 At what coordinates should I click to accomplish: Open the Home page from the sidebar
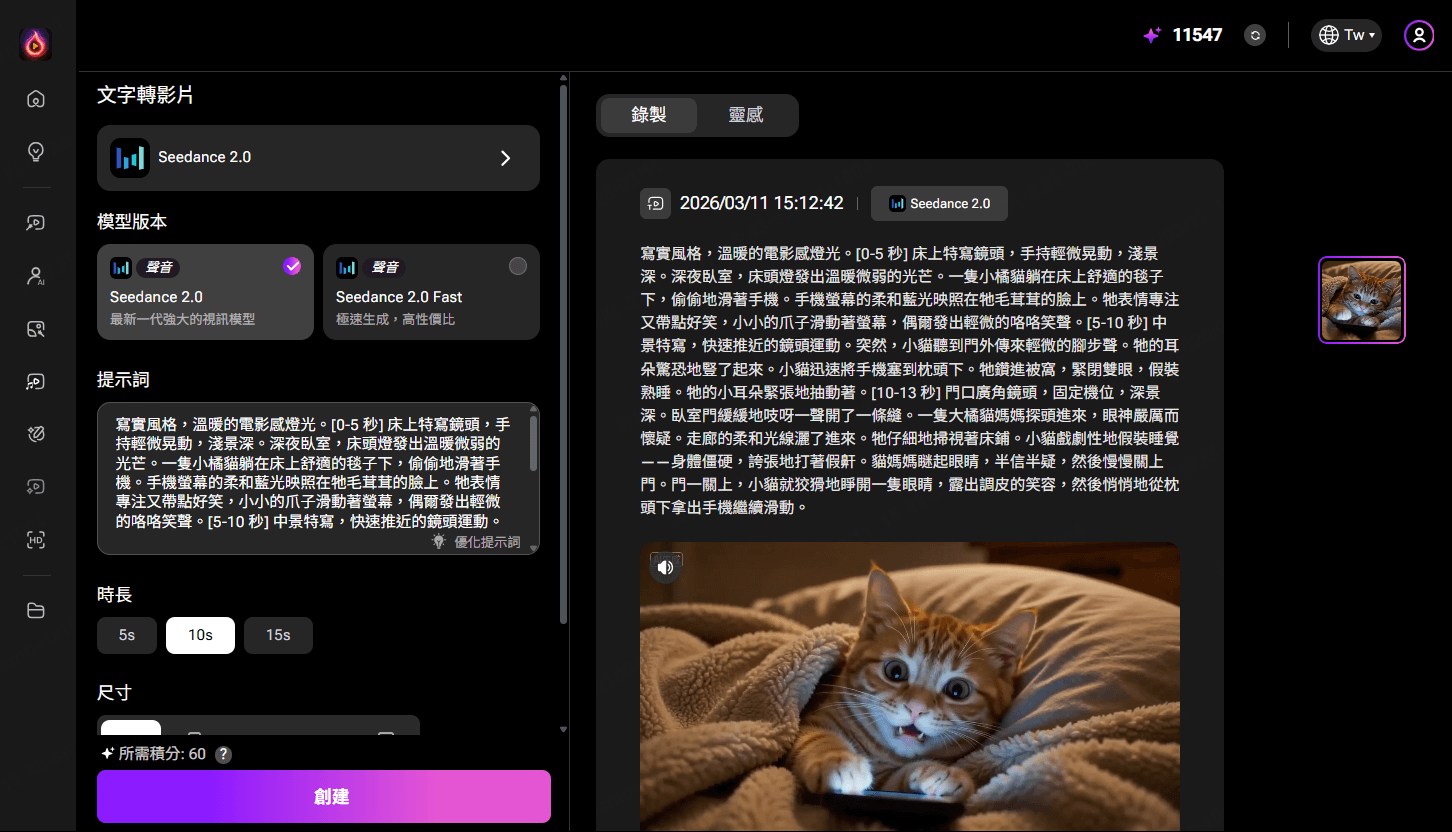click(35, 99)
